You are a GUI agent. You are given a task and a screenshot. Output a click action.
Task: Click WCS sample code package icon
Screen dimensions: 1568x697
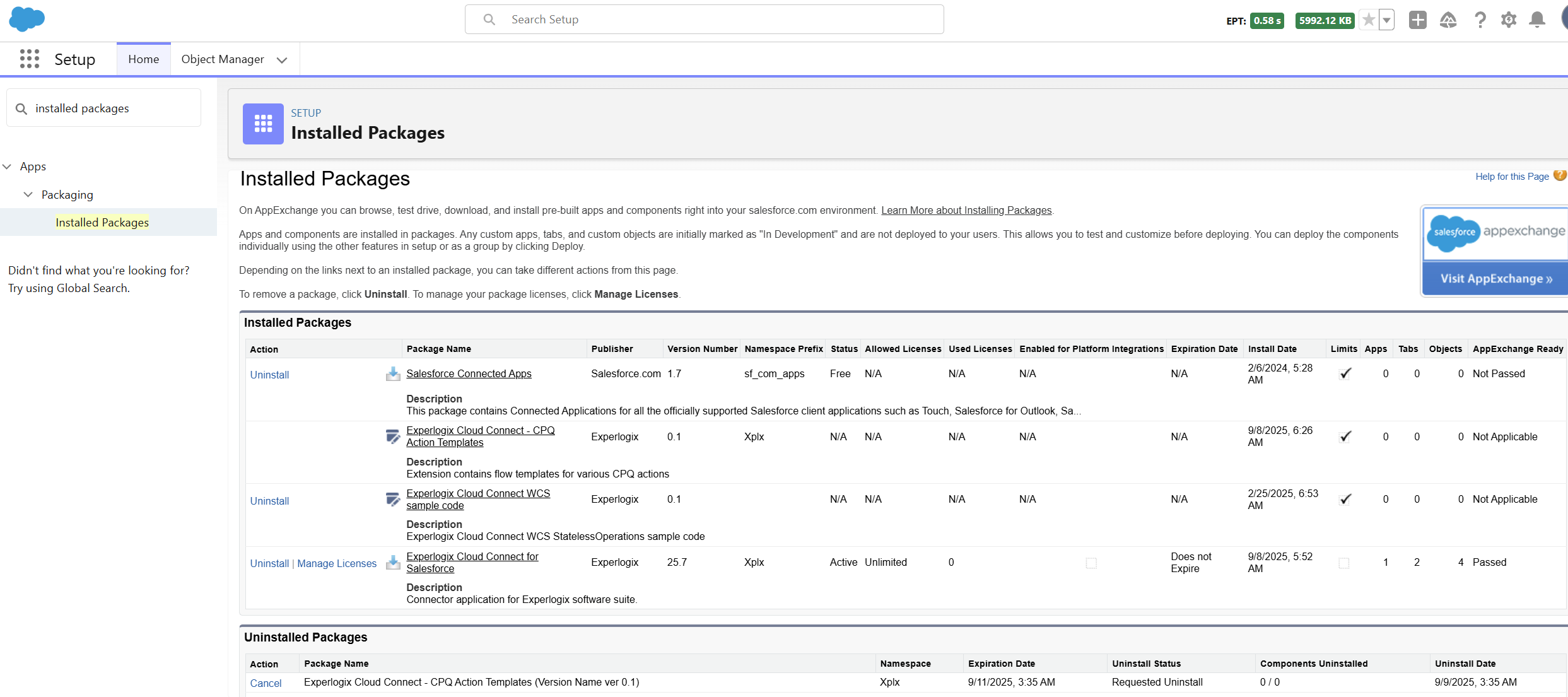coord(393,500)
